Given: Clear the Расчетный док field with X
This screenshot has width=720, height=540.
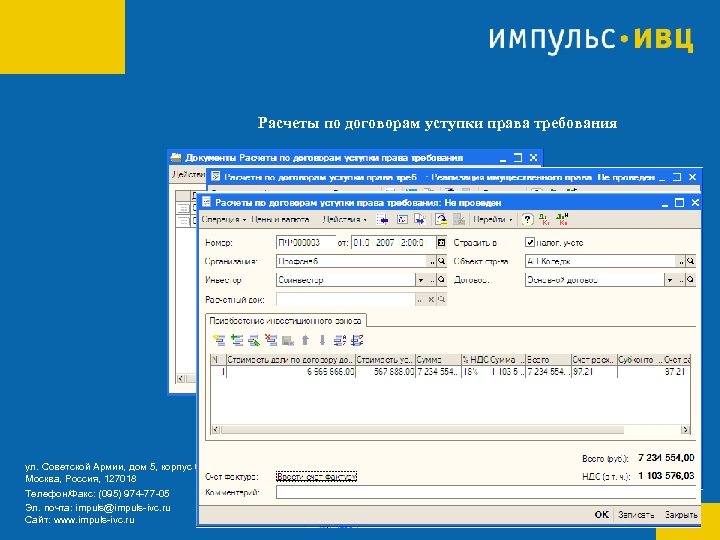Looking at the screenshot, I should tap(431, 299).
